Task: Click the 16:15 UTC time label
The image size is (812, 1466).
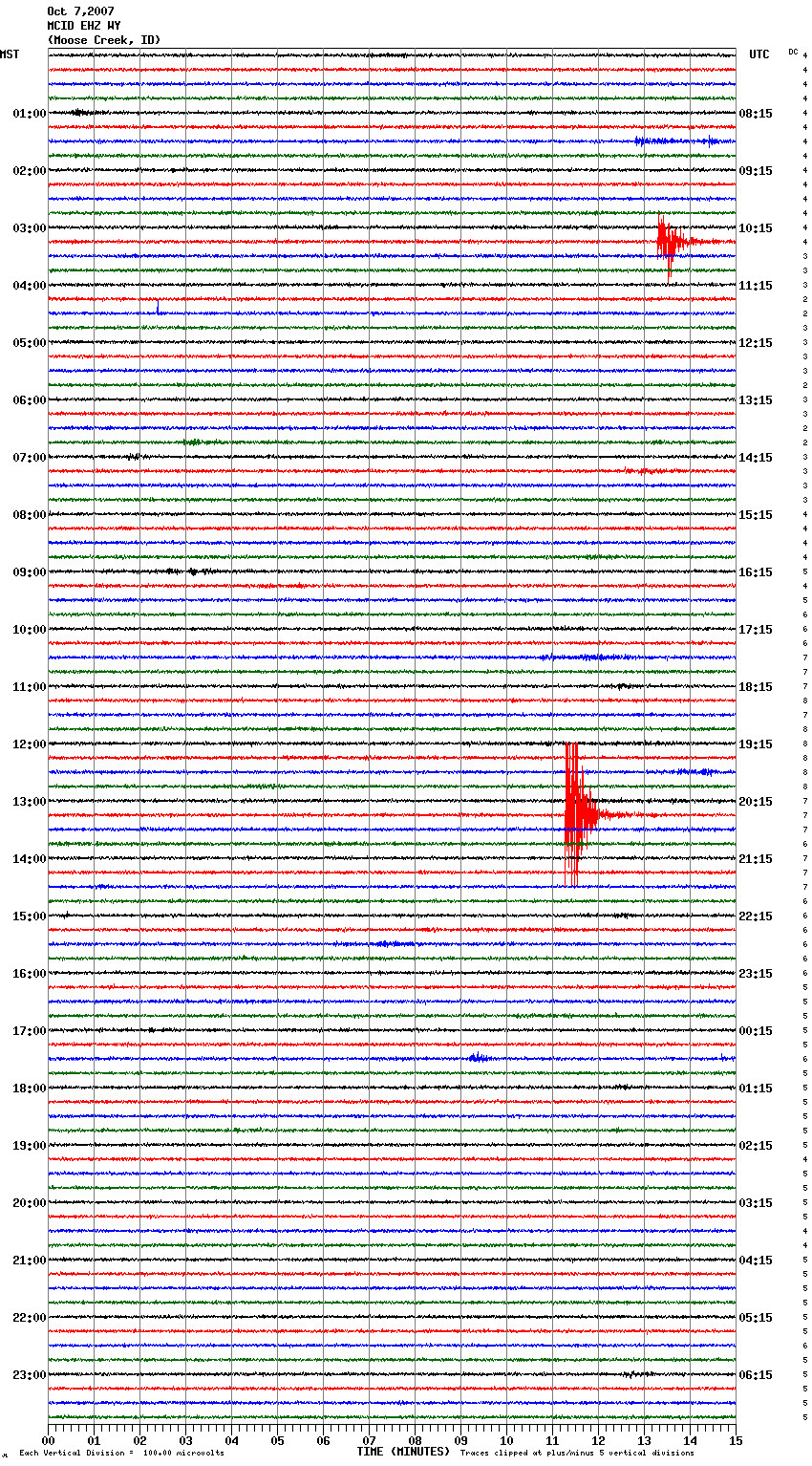Action: (756, 572)
